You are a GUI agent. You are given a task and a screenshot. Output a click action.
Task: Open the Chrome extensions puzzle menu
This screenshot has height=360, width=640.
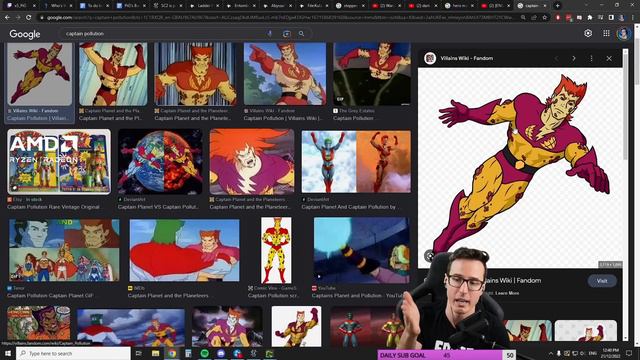click(590, 18)
